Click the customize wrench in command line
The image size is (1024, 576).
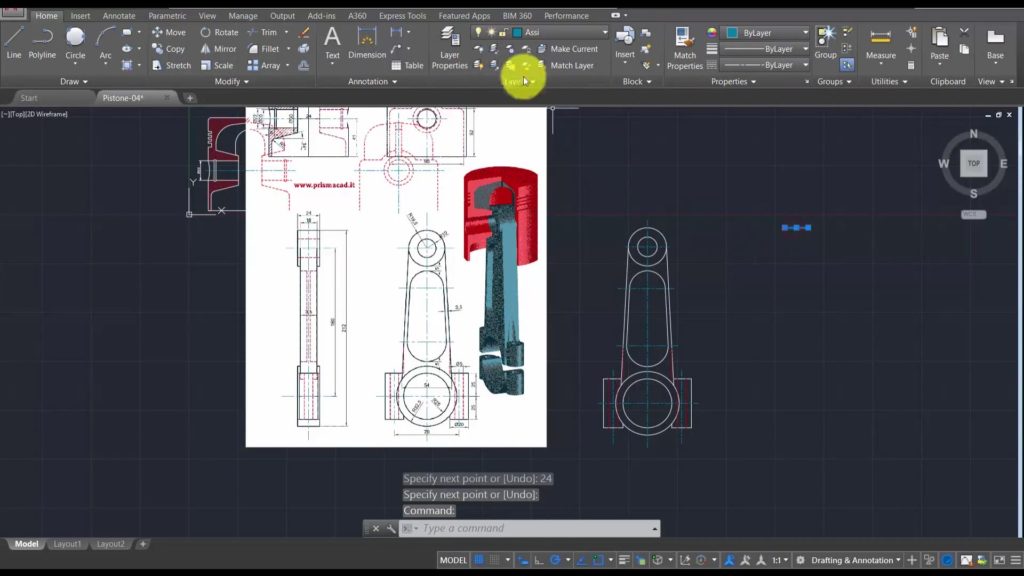(x=391, y=528)
